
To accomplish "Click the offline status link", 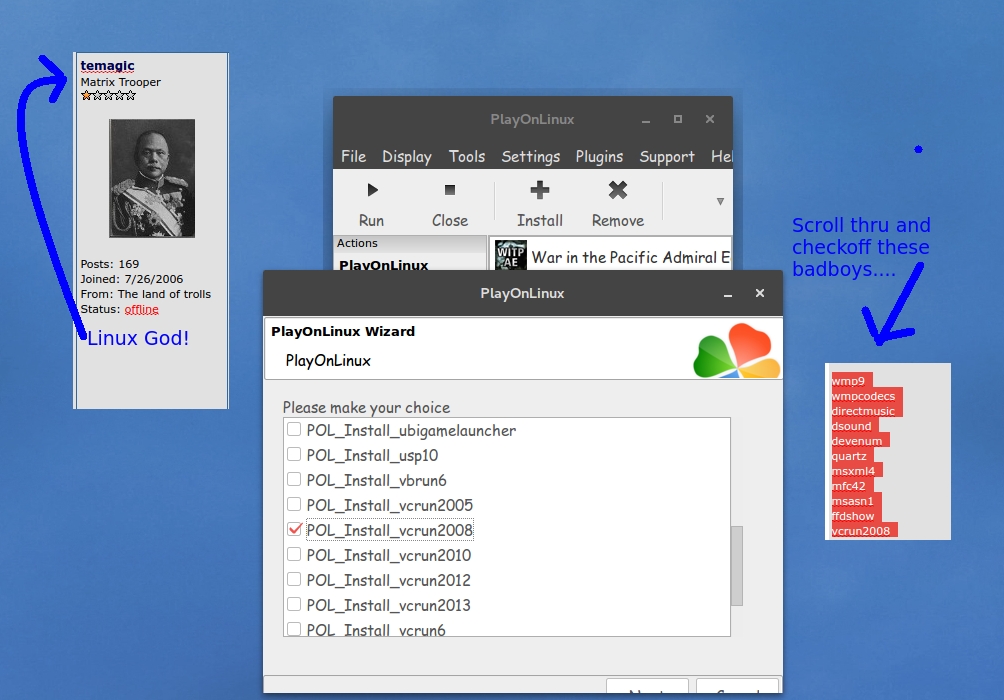I will (142, 309).
